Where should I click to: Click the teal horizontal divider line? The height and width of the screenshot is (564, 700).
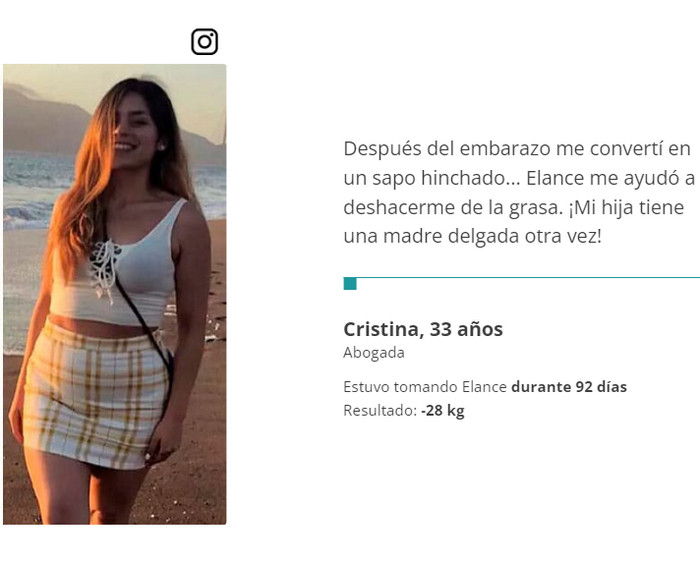(521, 278)
